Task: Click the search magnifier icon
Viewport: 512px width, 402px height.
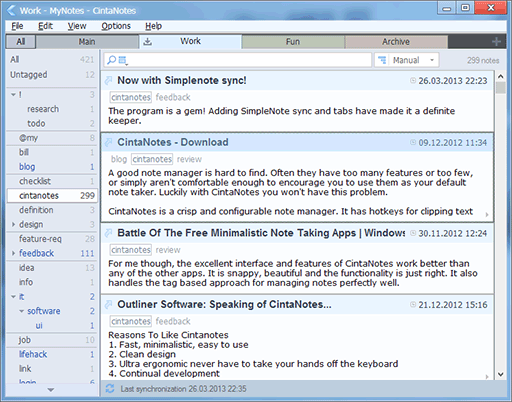Action: [112, 60]
